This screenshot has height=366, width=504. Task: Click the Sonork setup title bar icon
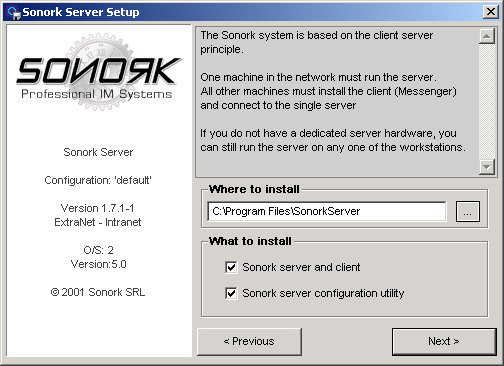(x=14, y=13)
